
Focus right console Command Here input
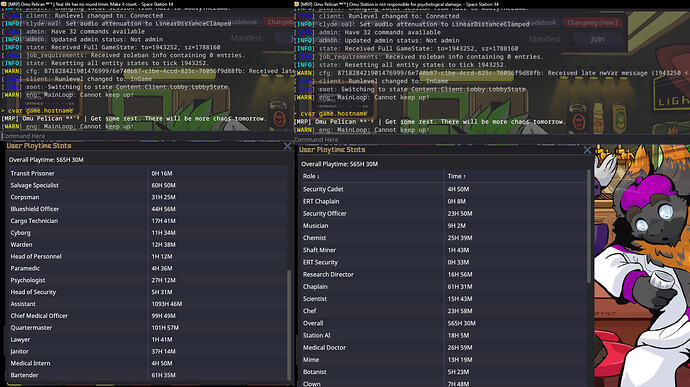coord(491,140)
